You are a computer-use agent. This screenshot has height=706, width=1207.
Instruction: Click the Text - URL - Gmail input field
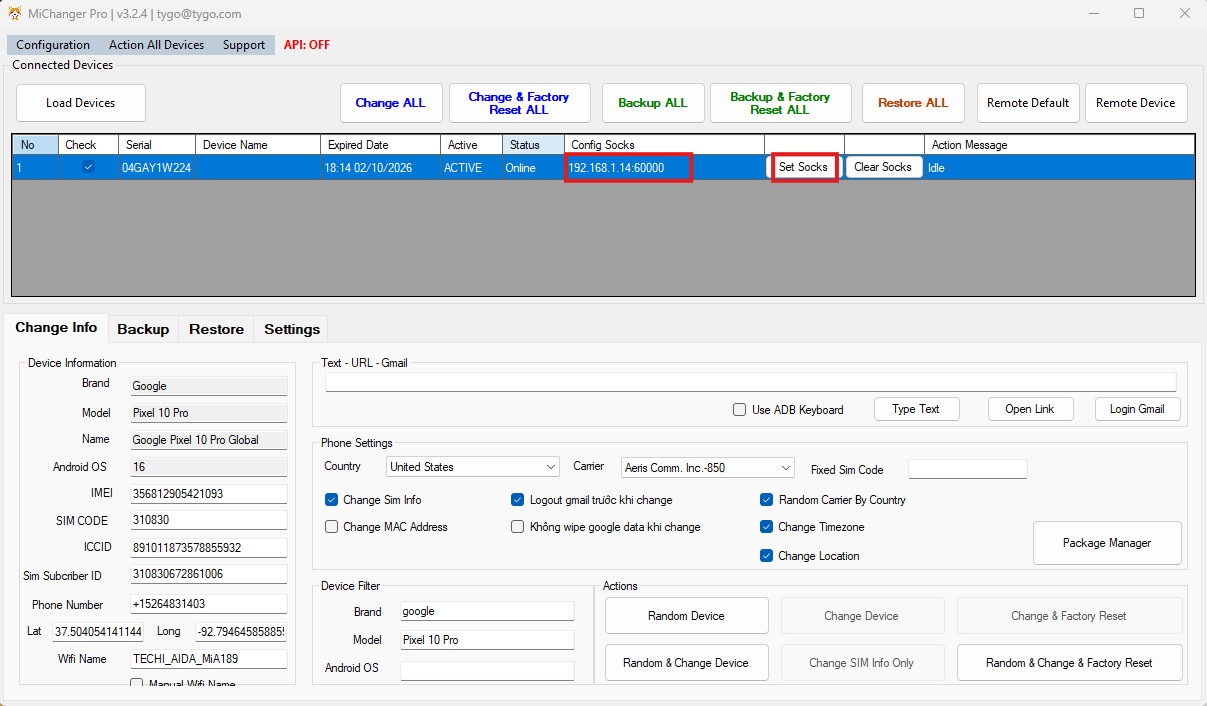[750, 382]
